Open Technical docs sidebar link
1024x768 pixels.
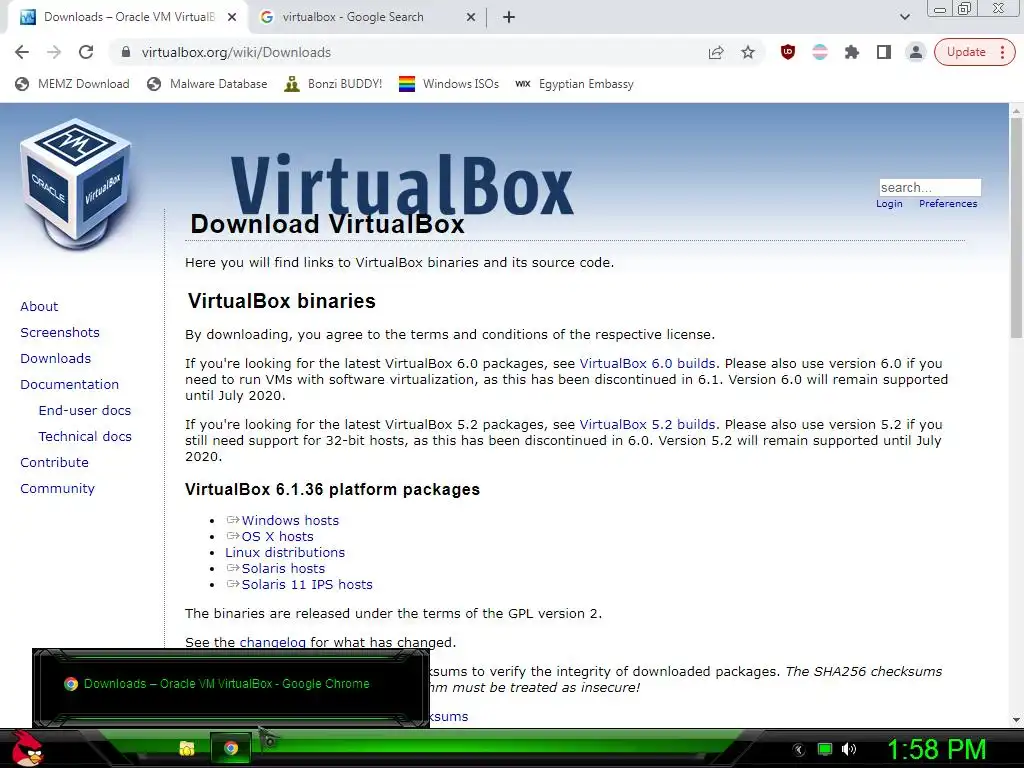[x=85, y=436]
